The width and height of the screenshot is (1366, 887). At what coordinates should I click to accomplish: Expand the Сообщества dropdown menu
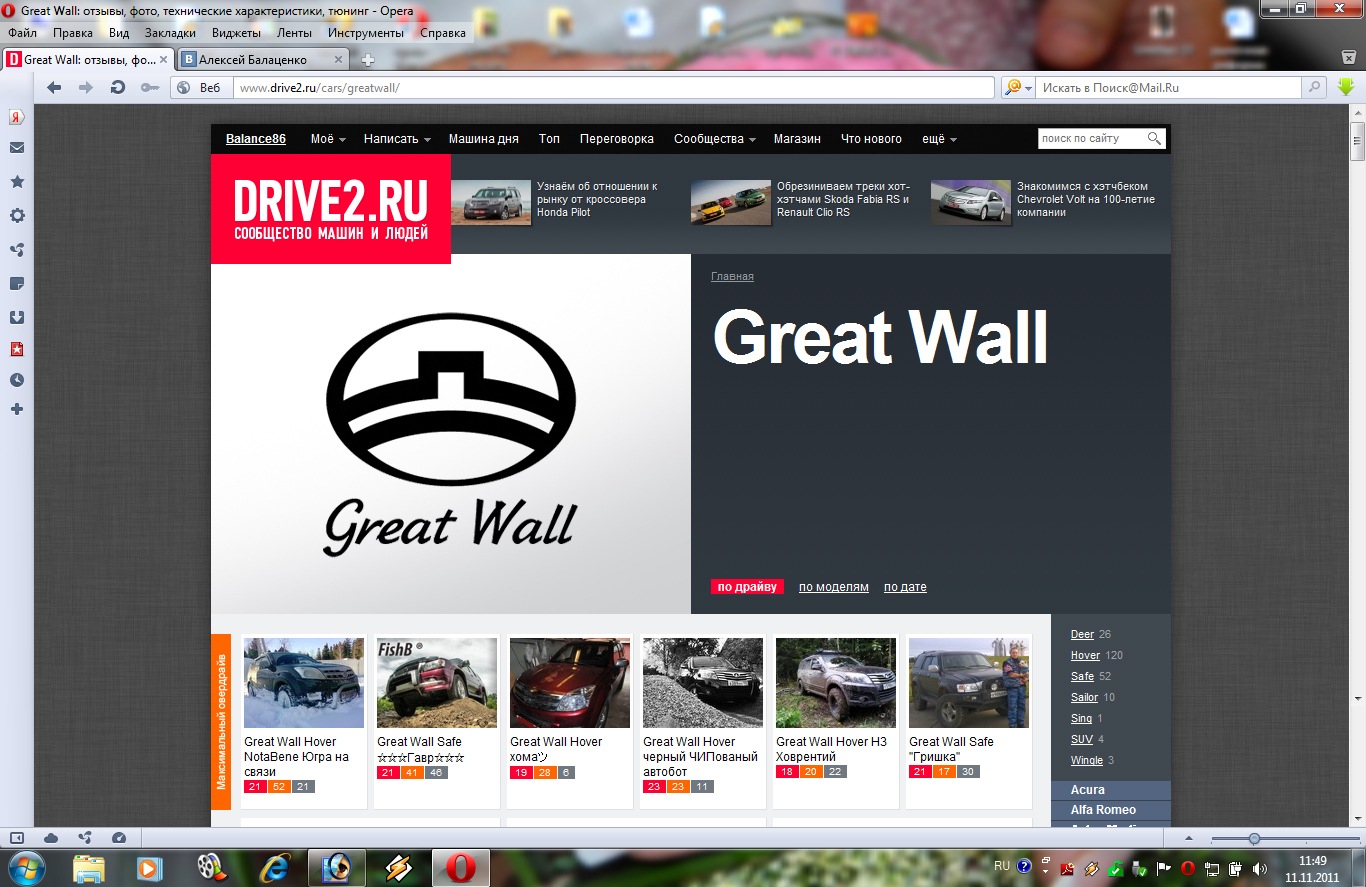click(714, 139)
